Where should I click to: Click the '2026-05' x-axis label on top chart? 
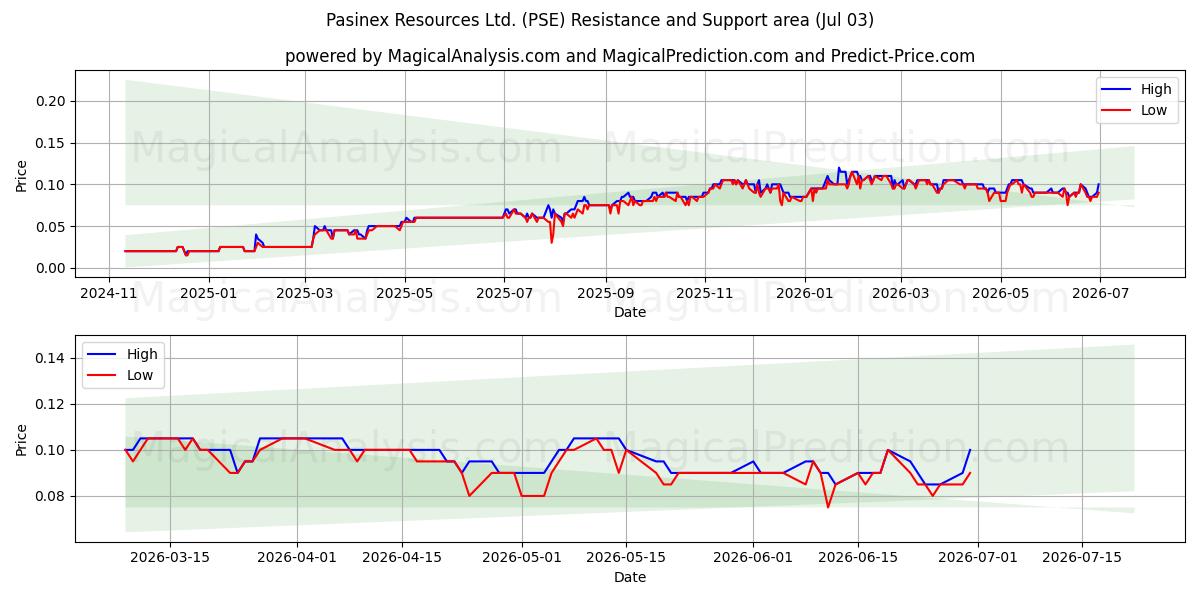click(1001, 293)
